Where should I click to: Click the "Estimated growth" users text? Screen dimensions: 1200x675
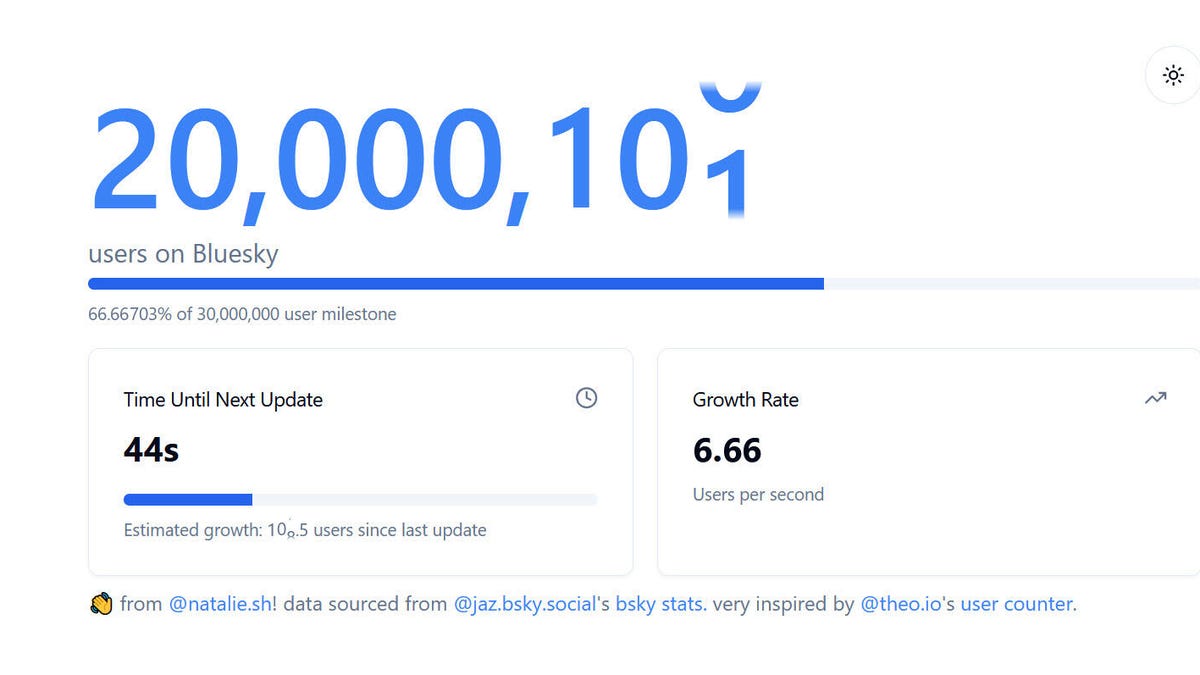tap(305, 530)
